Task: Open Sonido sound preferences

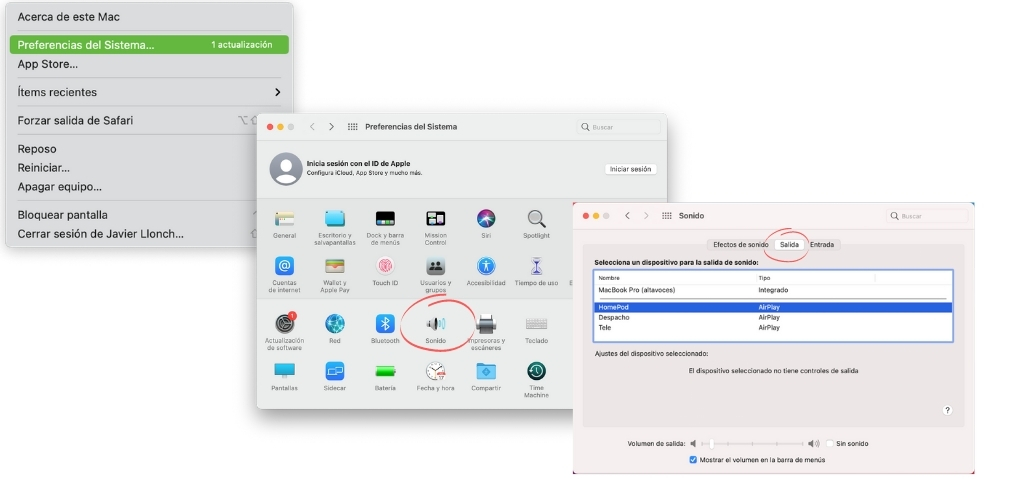Action: (x=435, y=324)
